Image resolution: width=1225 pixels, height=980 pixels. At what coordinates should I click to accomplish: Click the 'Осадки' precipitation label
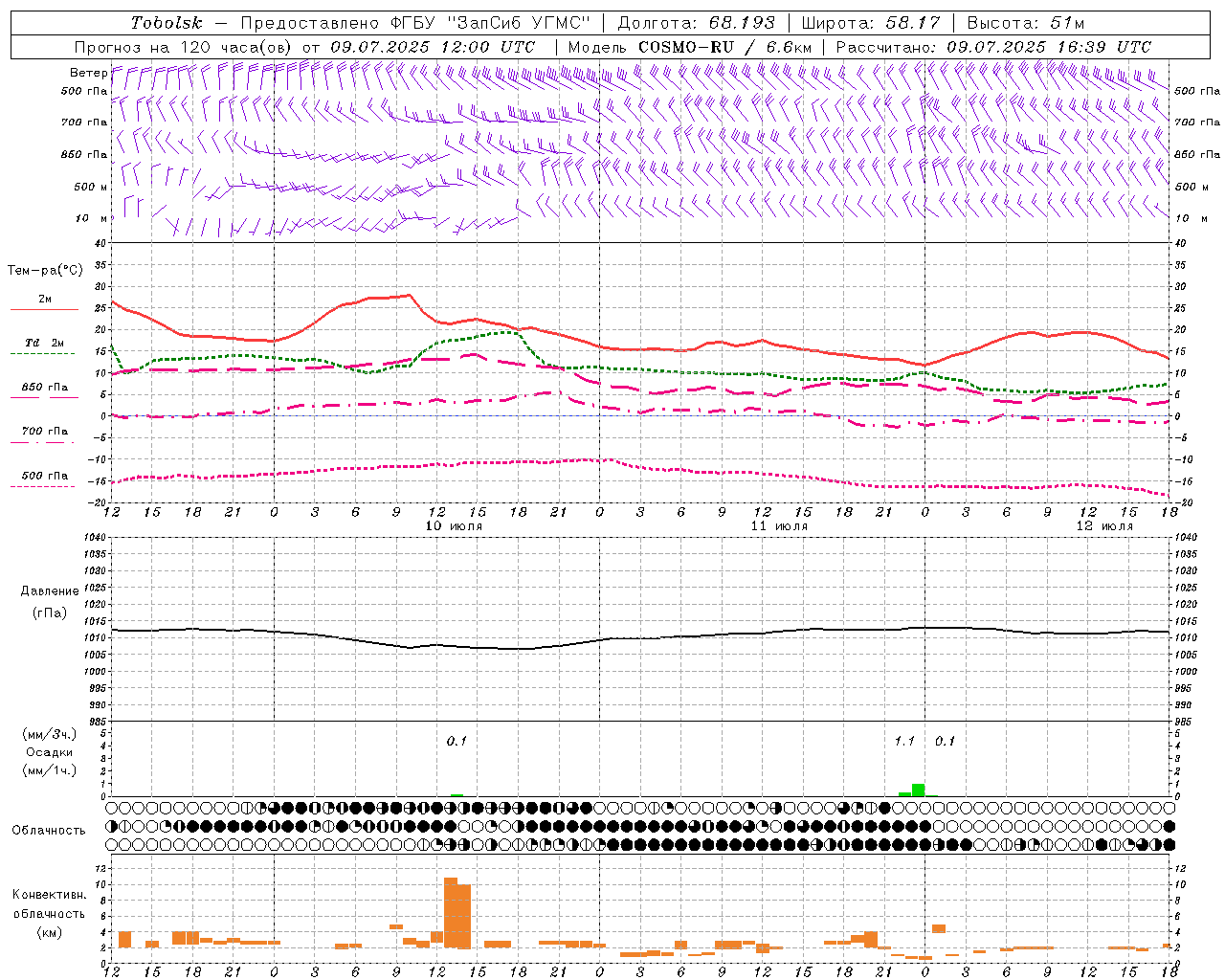tap(50, 752)
